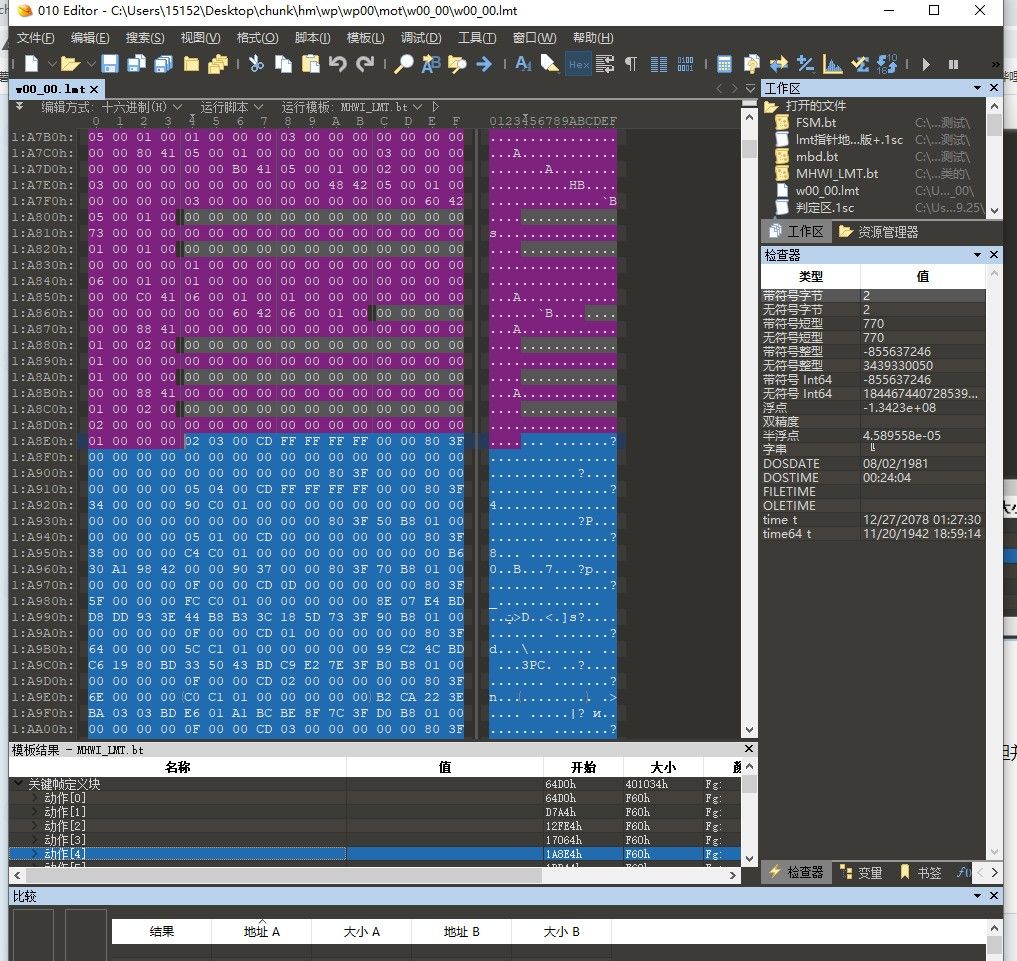Collapse the 关键帧定义块 tree node
The image size is (1017, 961).
point(19,784)
